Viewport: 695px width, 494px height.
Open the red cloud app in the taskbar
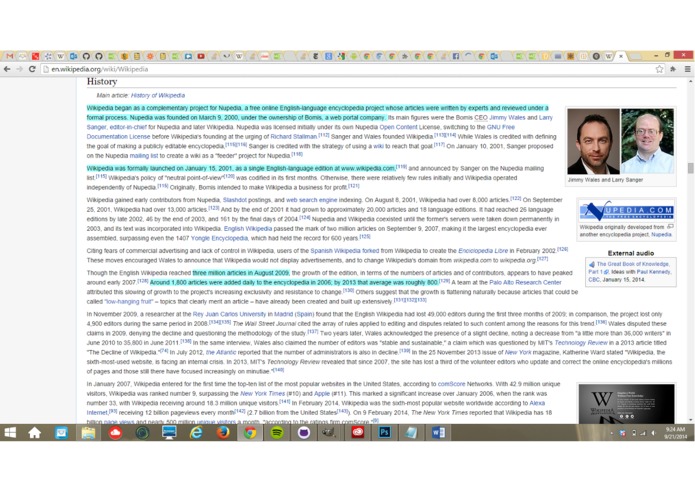pyautogui.click(x=115, y=432)
